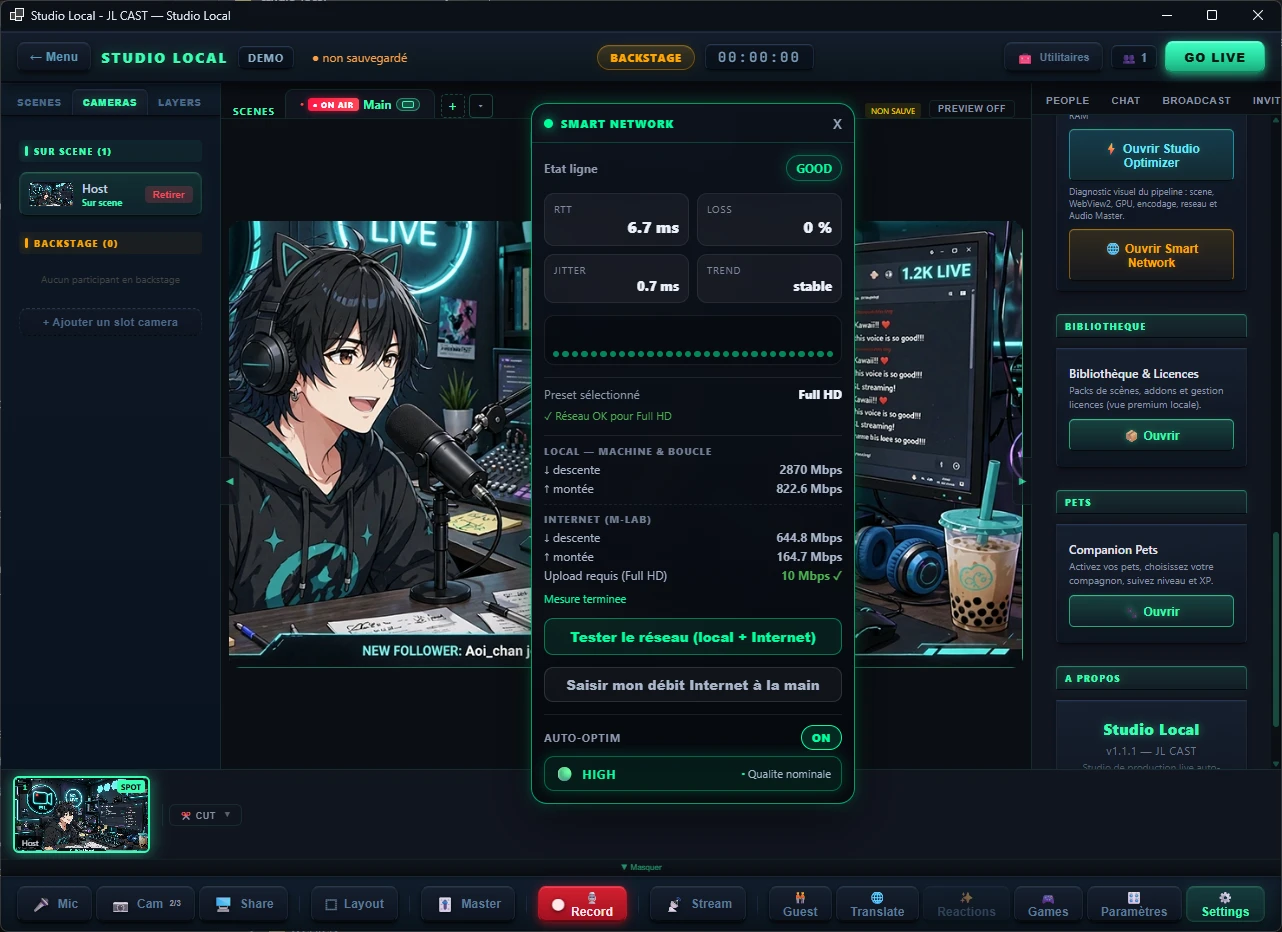Remove scene with the minus button
The image size is (1282, 932).
click(481, 106)
